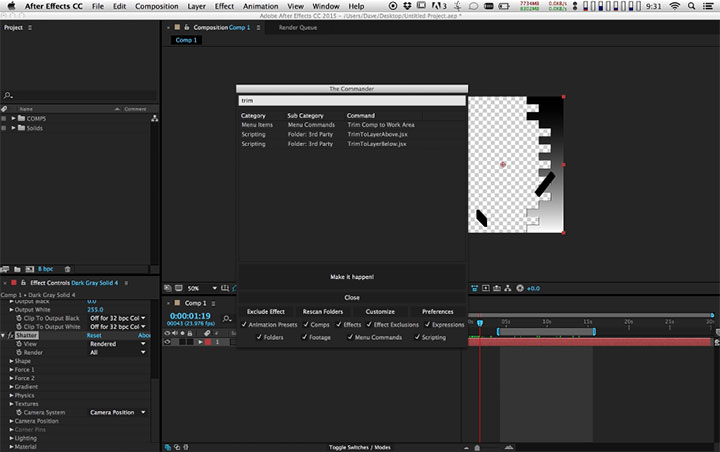Open the View dropdown showing Rendered
The width and height of the screenshot is (720, 452).
pos(118,344)
